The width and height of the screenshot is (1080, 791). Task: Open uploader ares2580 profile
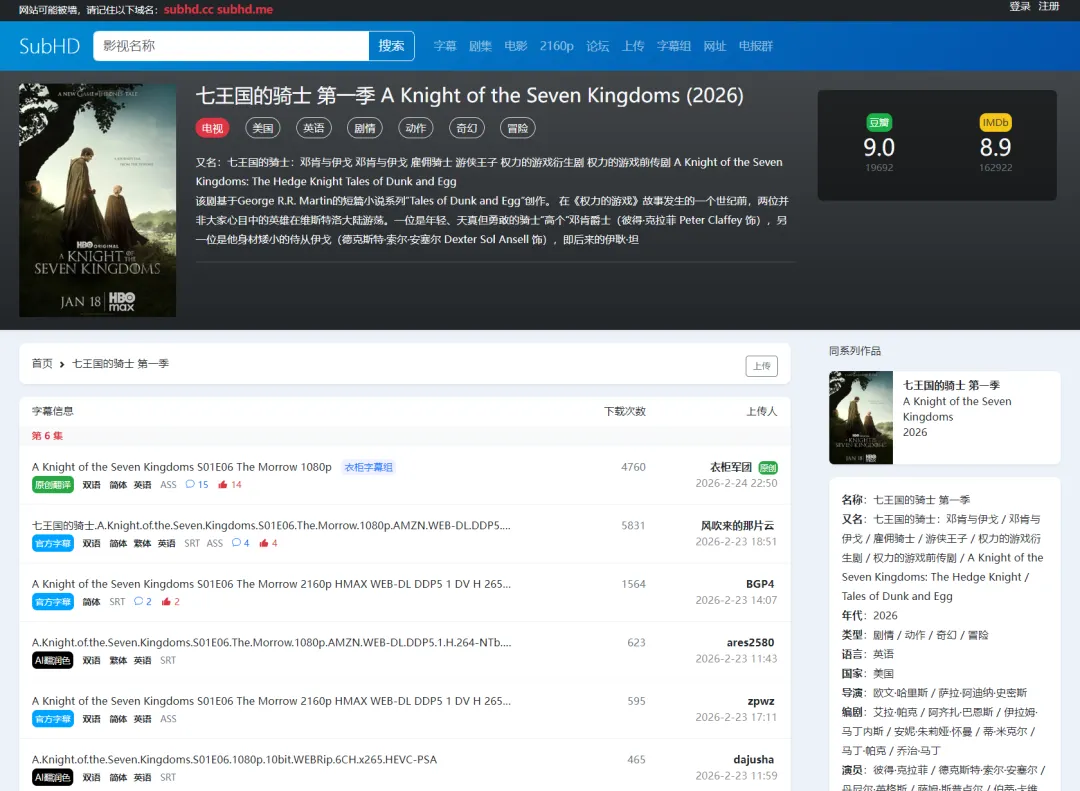pos(750,643)
